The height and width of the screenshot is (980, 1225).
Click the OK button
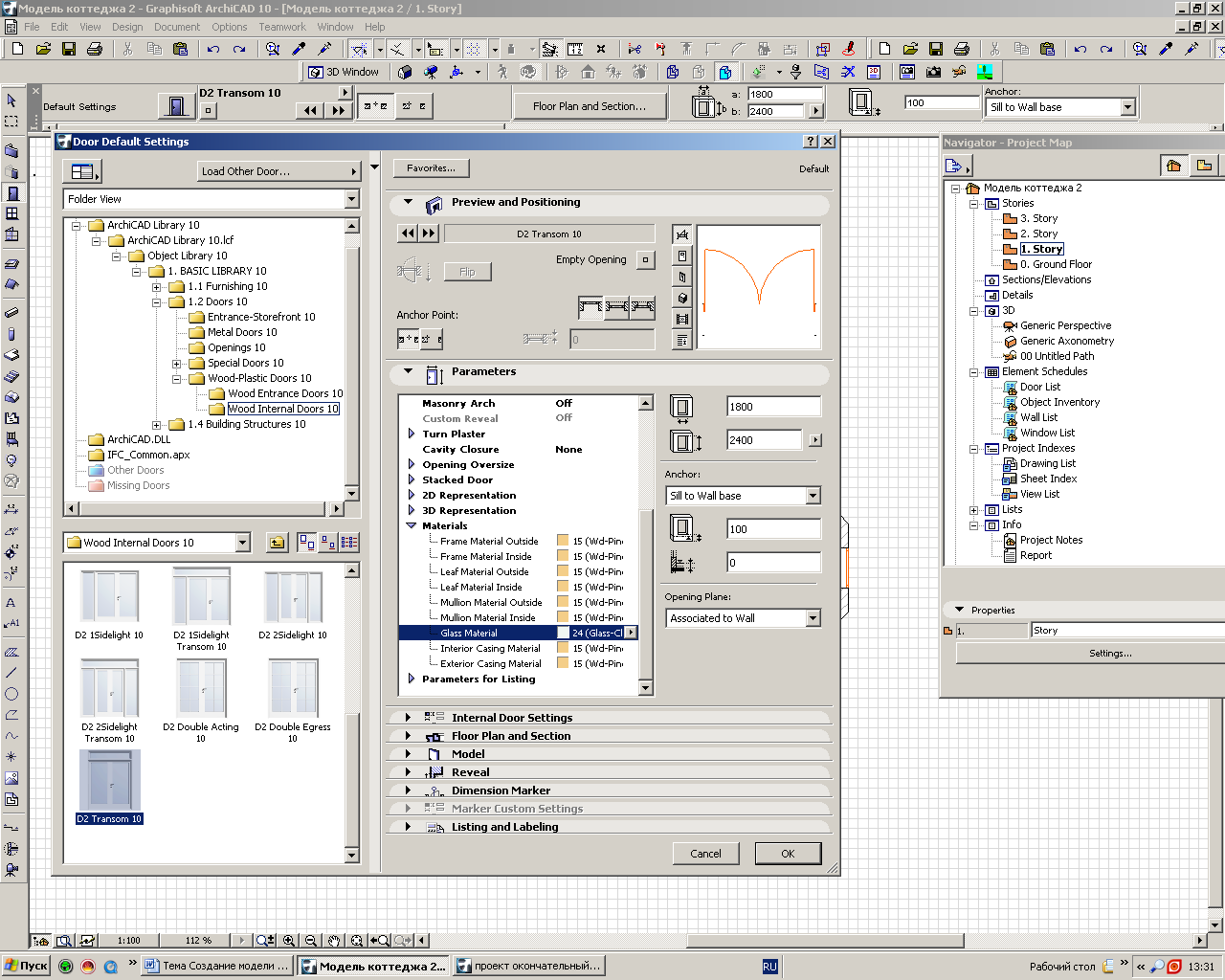pos(788,854)
